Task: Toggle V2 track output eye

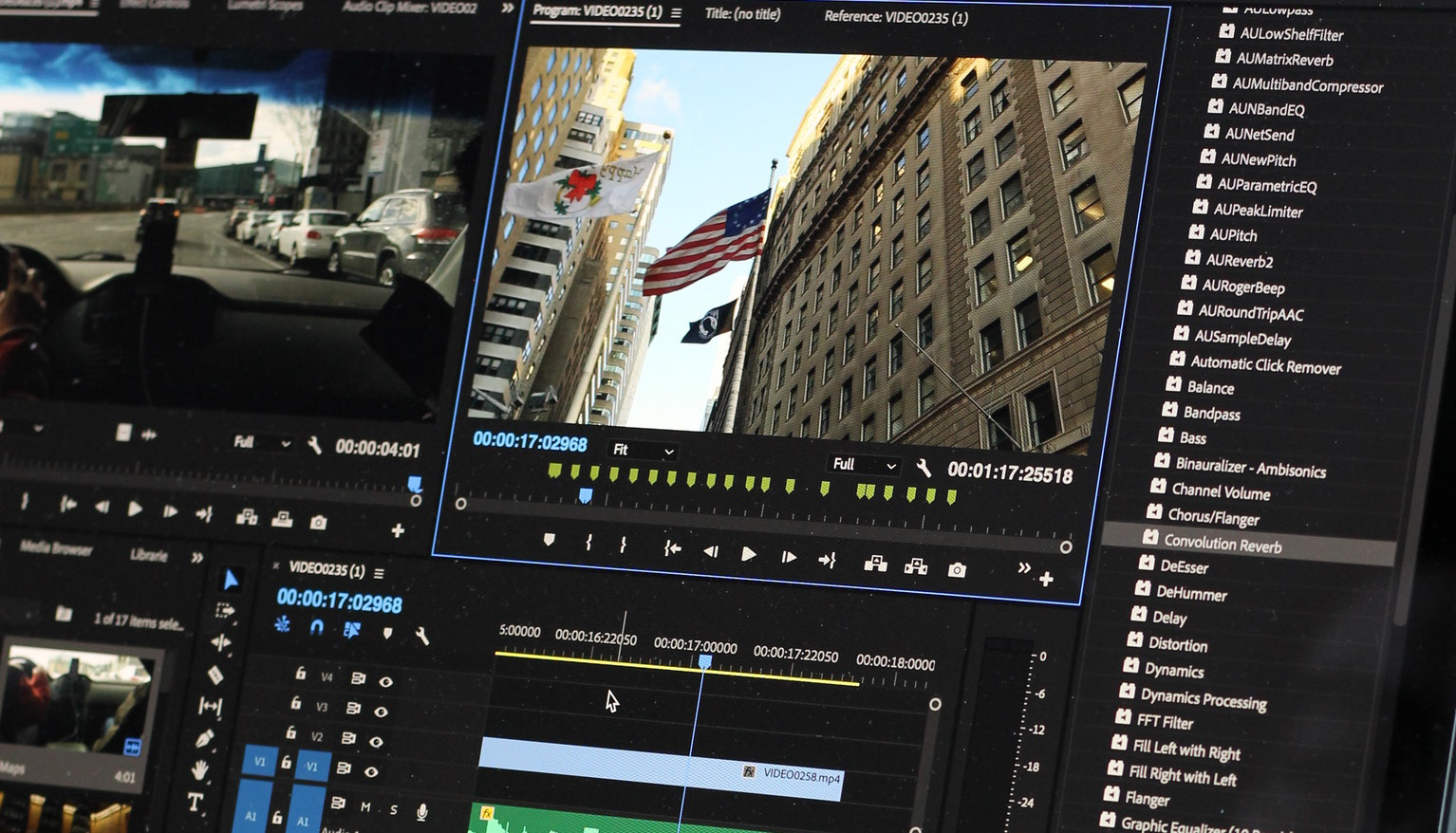Action: pyautogui.click(x=376, y=742)
